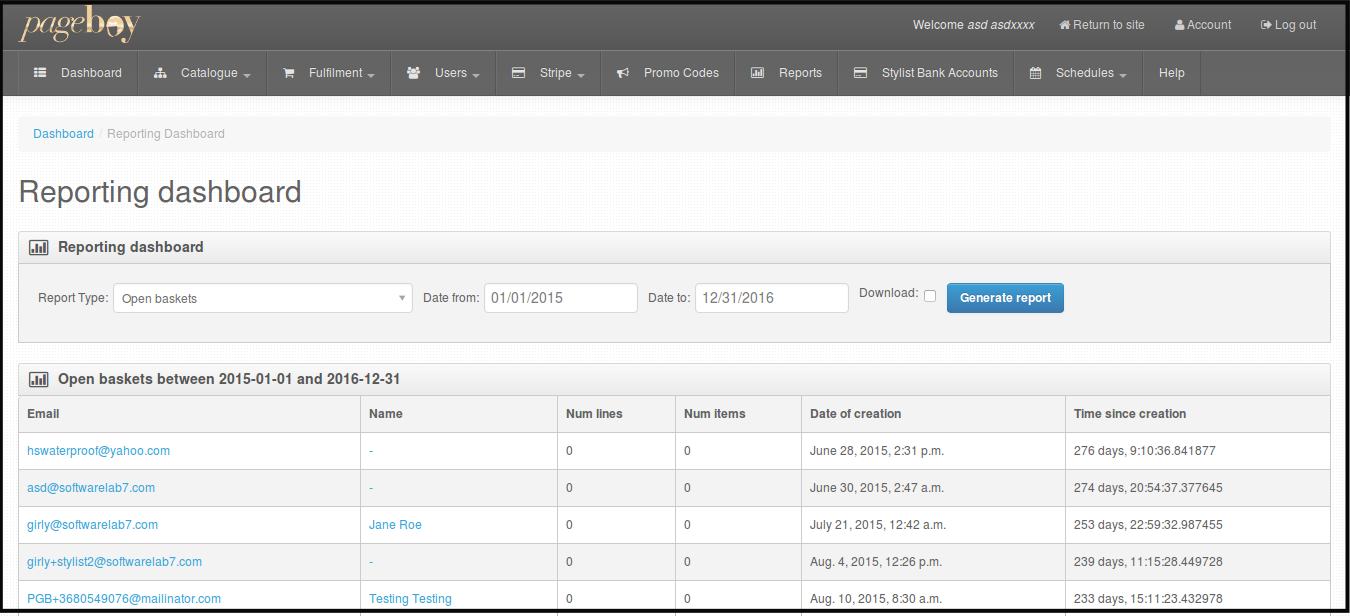Open the Dashboard nav item

(x=78, y=73)
